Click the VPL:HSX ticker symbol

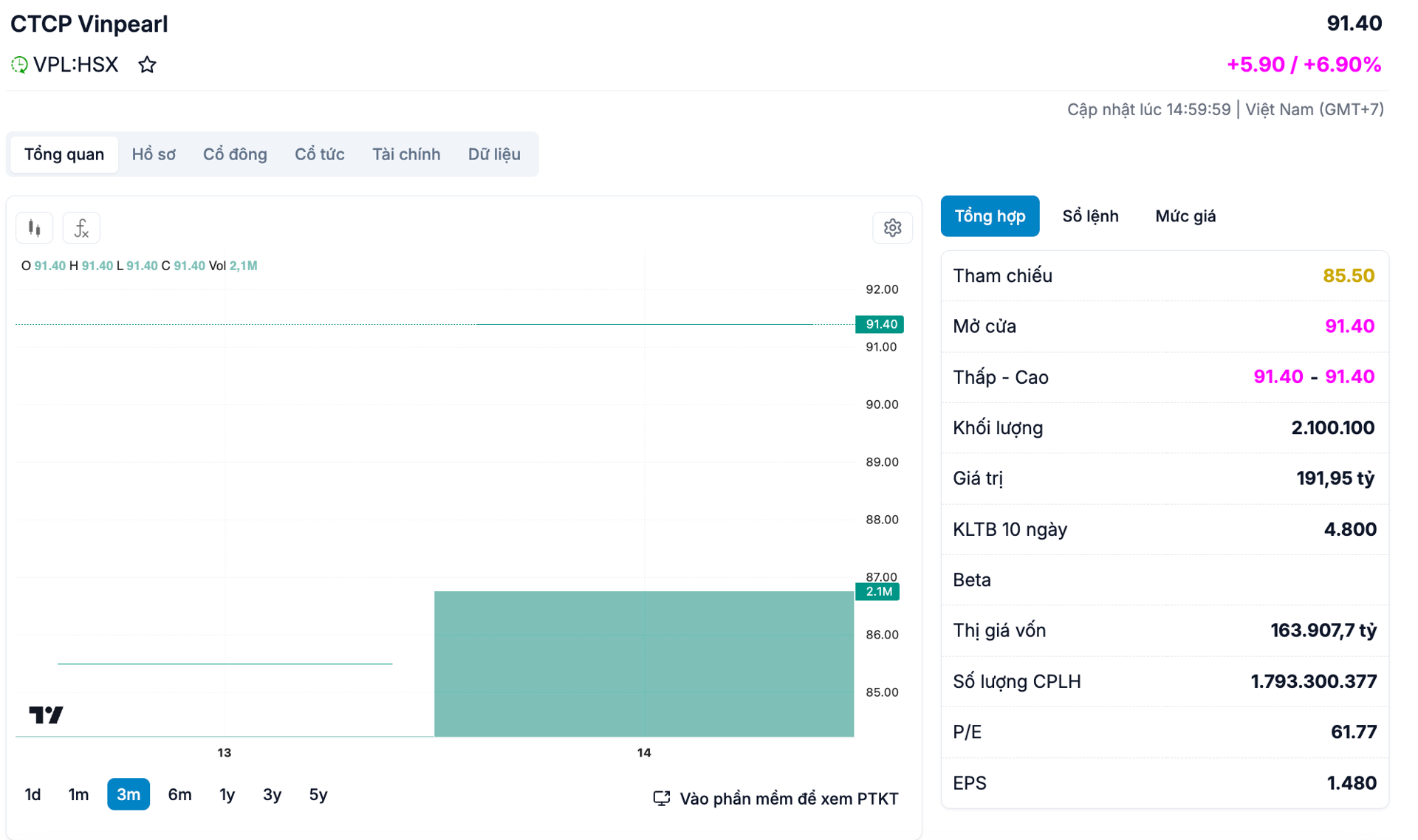coord(75,65)
